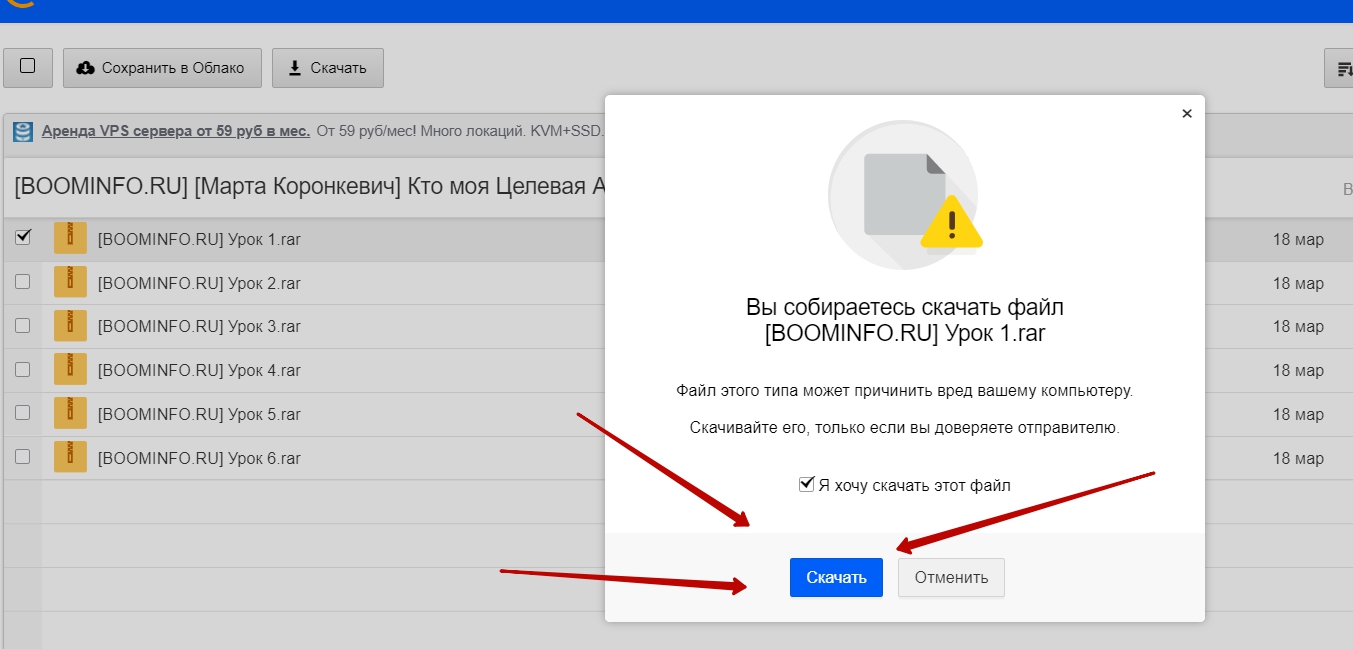Click the blue Скачать button in the dialog
The height and width of the screenshot is (649, 1353).
click(x=836, y=577)
